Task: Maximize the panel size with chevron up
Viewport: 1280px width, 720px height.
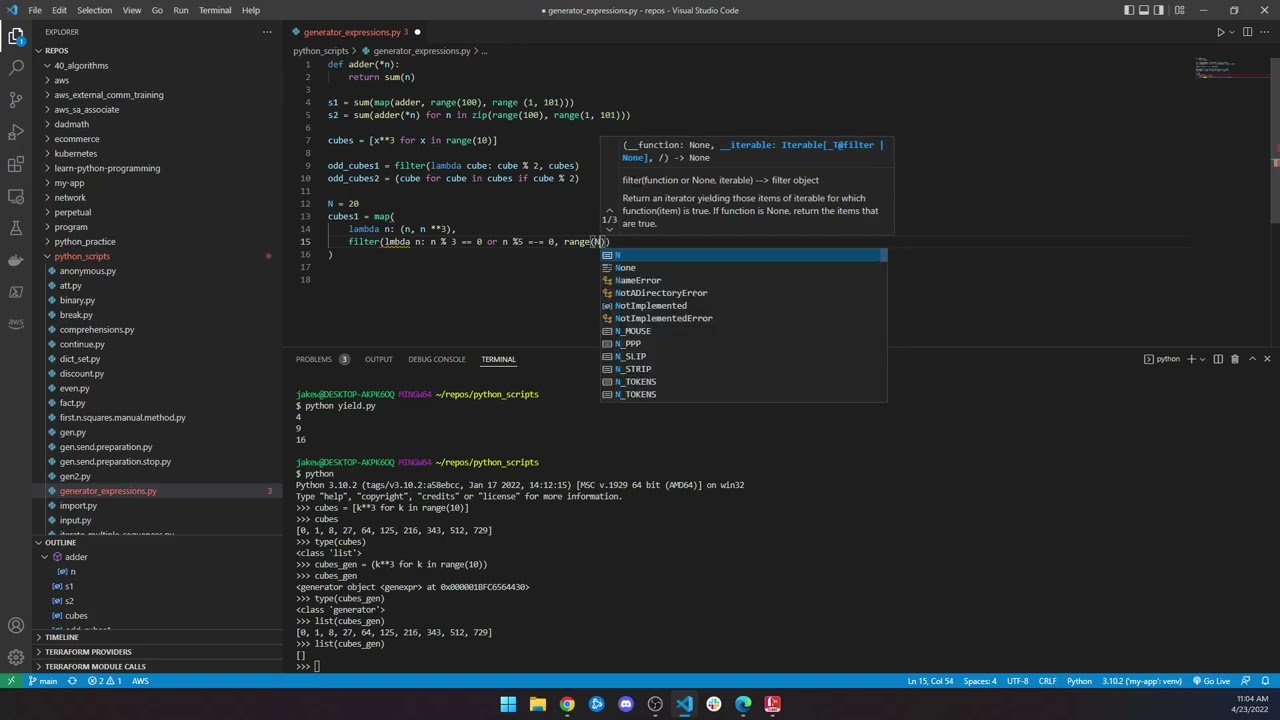Action: (x=1251, y=359)
